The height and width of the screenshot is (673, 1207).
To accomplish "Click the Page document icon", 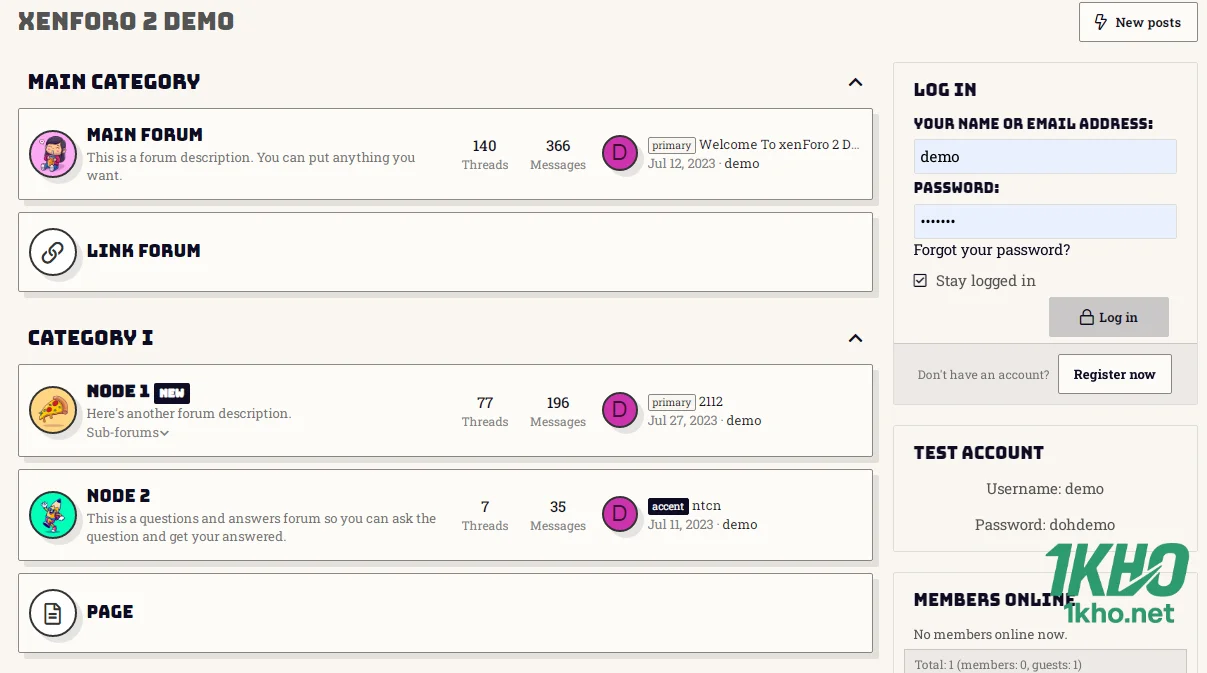I will (53, 613).
